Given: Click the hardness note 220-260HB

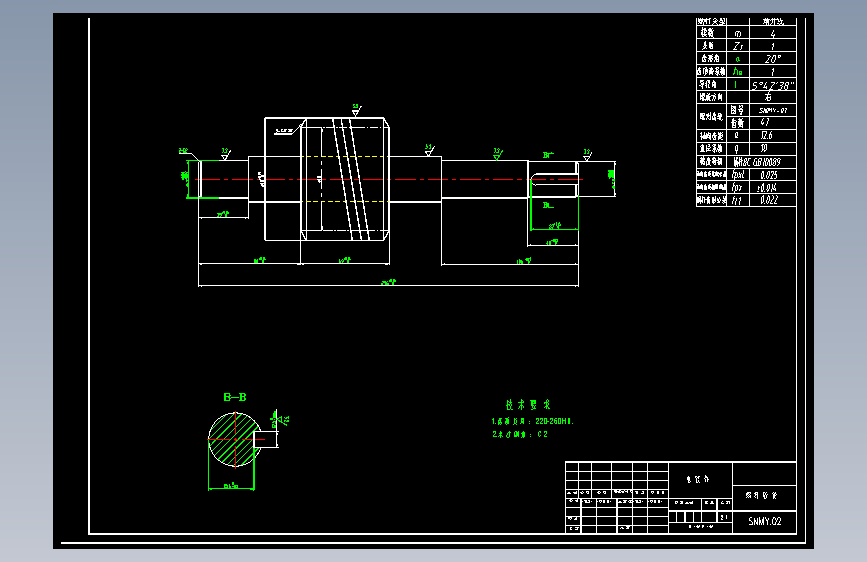Looking at the screenshot, I should pyautogui.click(x=555, y=421).
